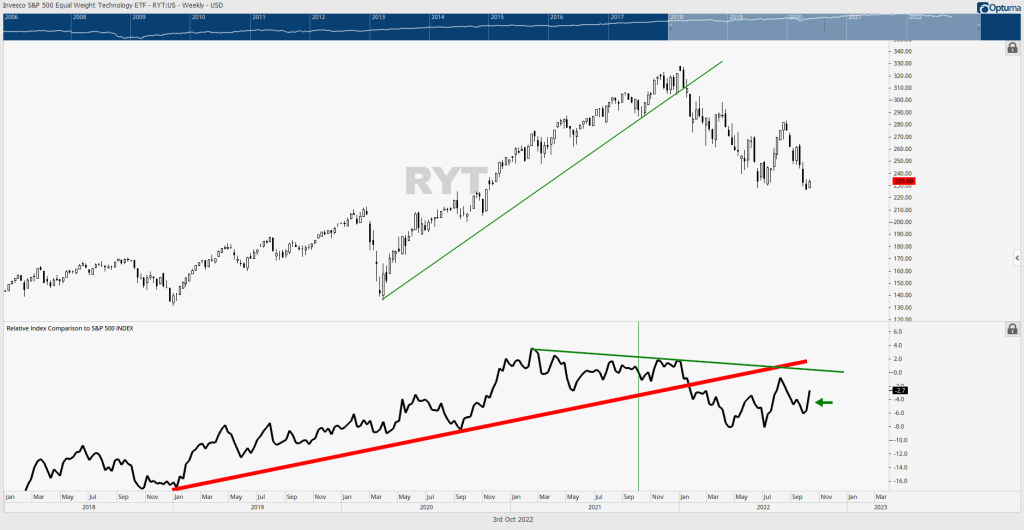This screenshot has height=530, width=1024.
Task: Click the 2021 year label on the date axis
Action: point(594,507)
